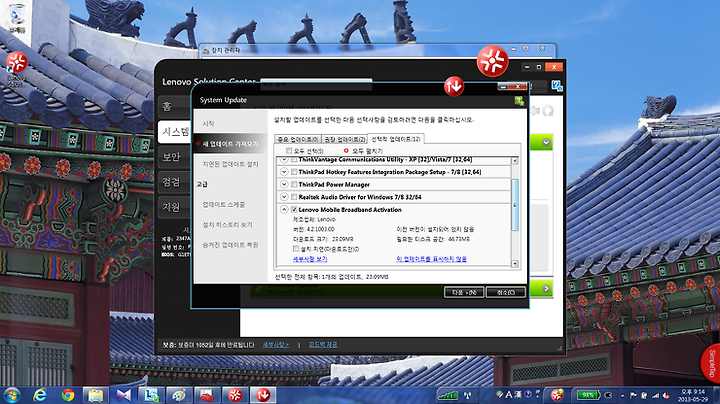Click the Korean IME 'A' language indicator
The width and height of the screenshot is (720, 404).
508,394
